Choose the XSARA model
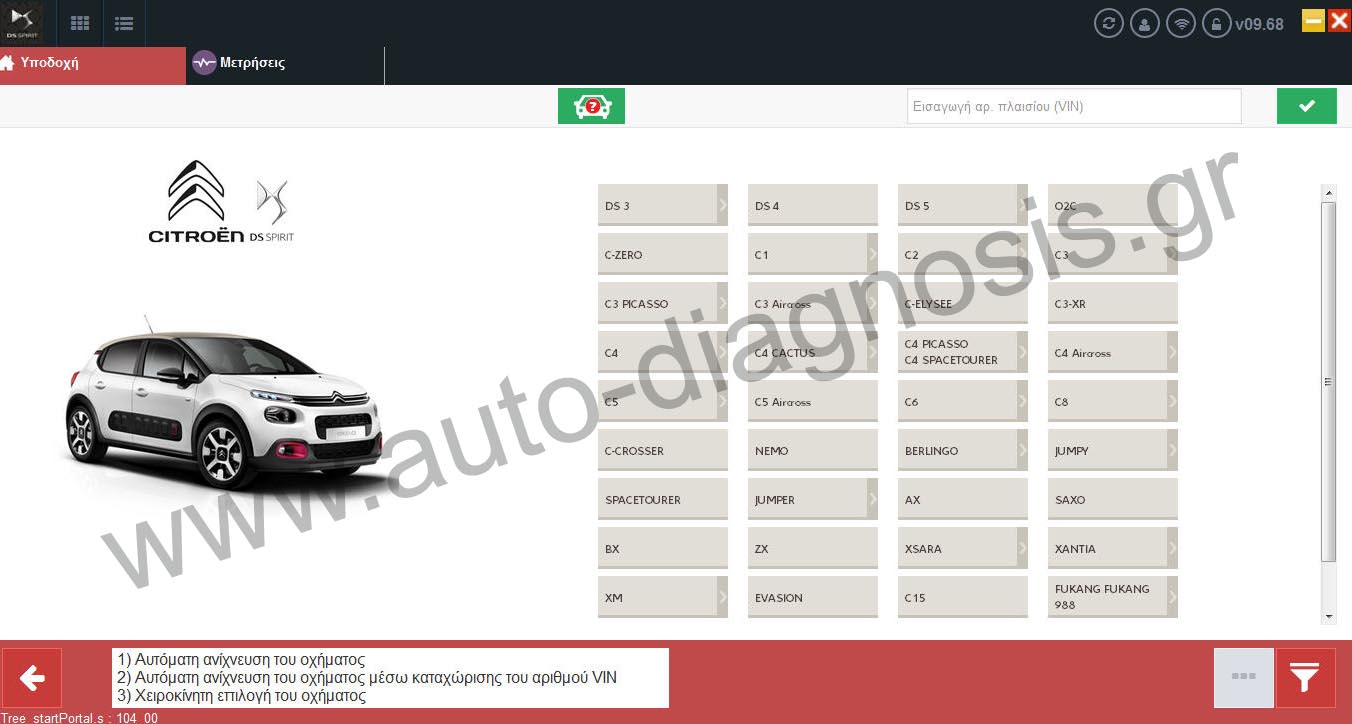This screenshot has width=1352, height=724. (x=963, y=548)
